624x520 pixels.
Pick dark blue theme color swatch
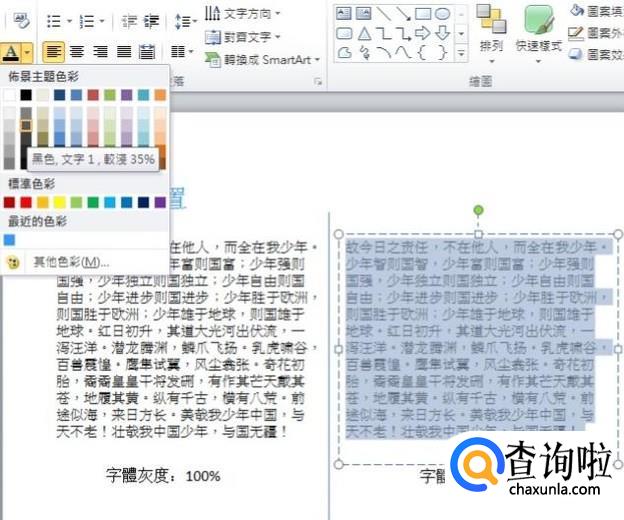[x=60, y=95]
